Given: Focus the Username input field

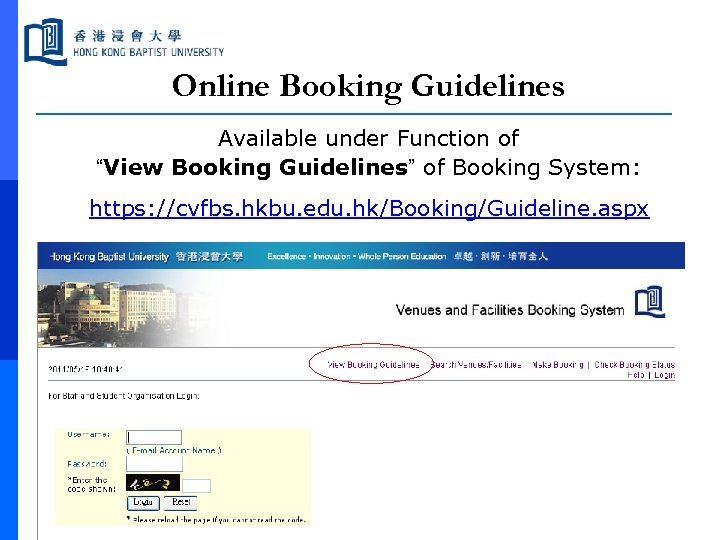Looking at the screenshot, I should pyautogui.click(x=154, y=437).
